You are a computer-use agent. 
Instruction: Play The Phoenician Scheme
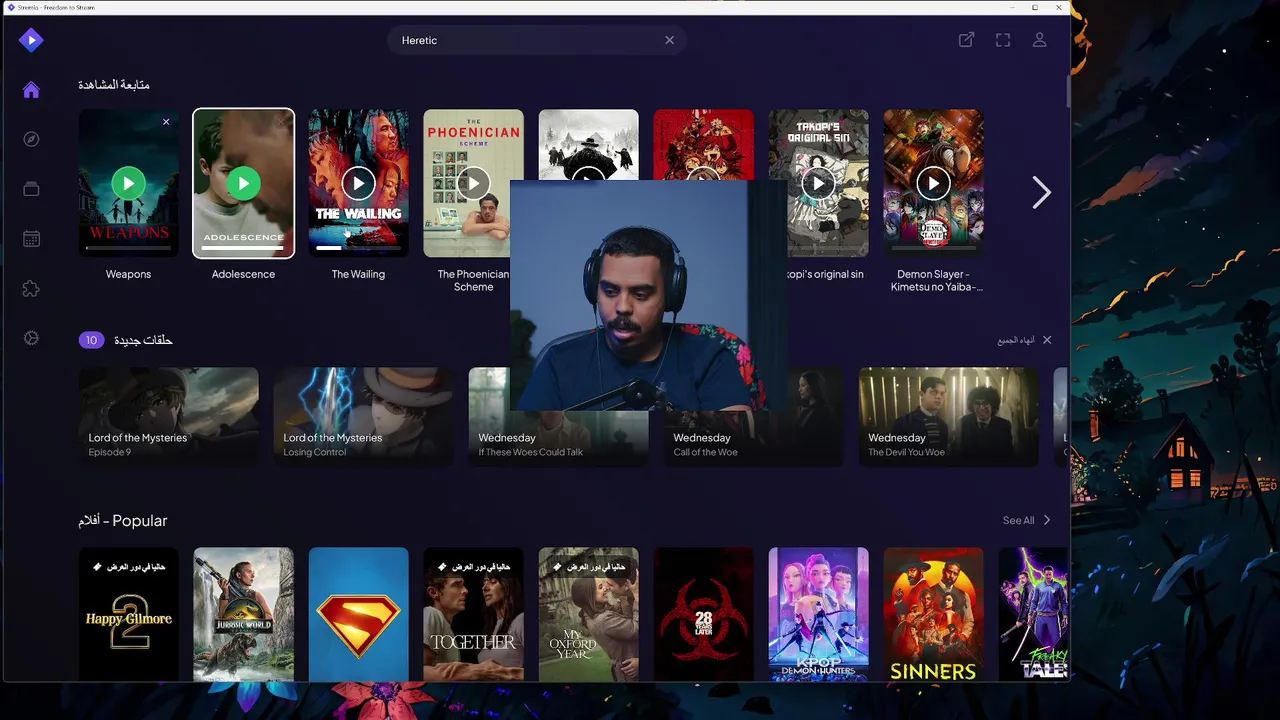473,183
